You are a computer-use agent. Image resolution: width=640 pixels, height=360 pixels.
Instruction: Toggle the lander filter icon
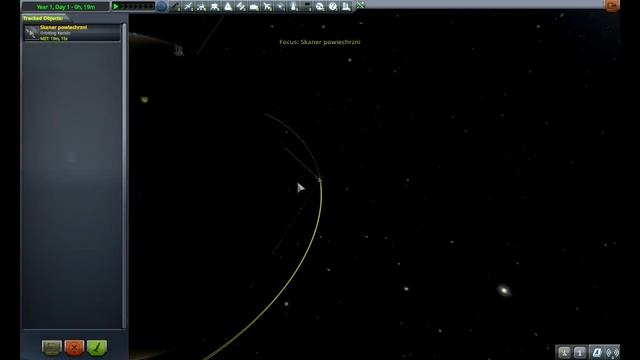pyautogui.click(x=215, y=6)
